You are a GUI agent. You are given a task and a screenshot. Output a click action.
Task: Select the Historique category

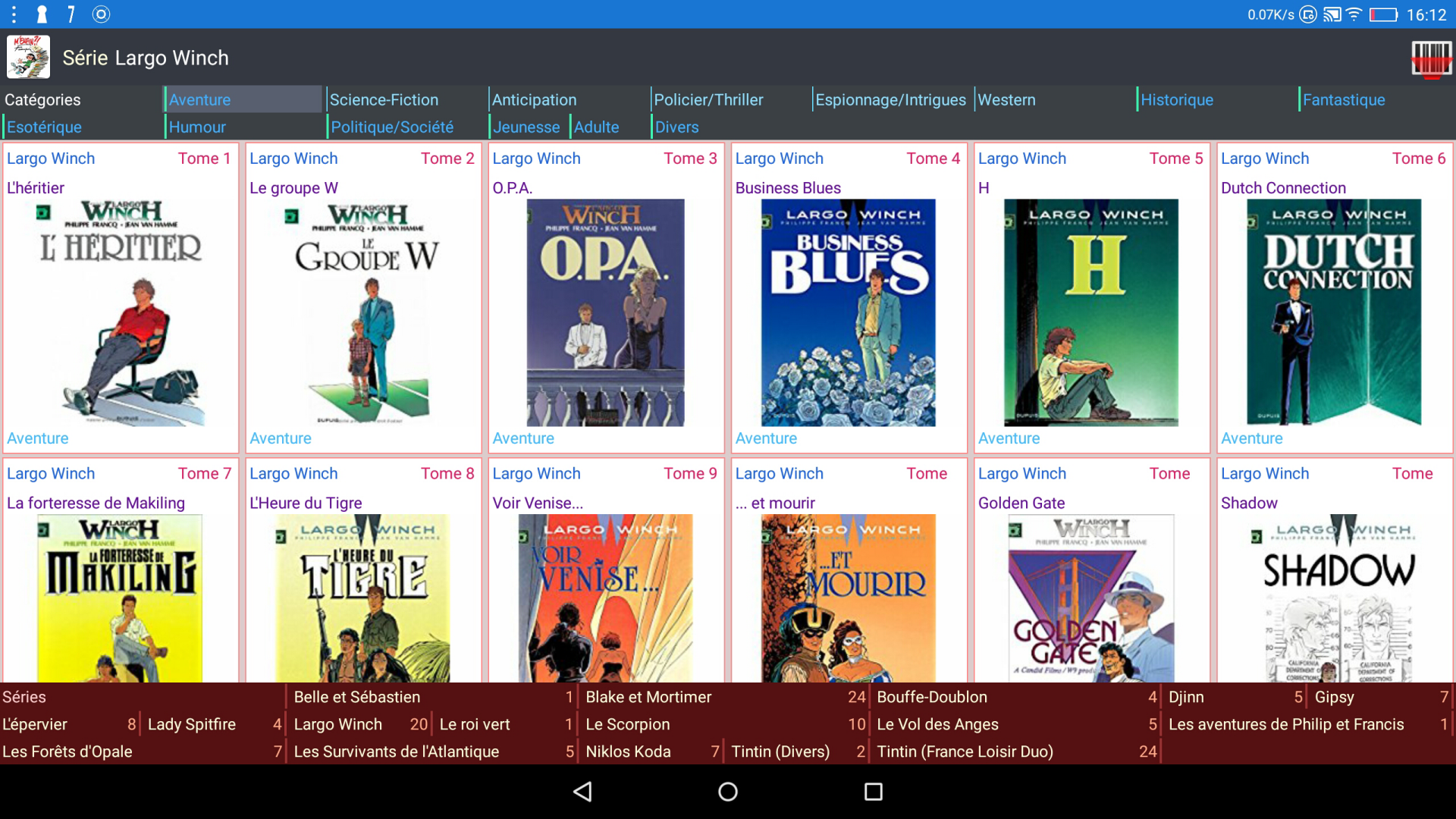click(1177, 99)
